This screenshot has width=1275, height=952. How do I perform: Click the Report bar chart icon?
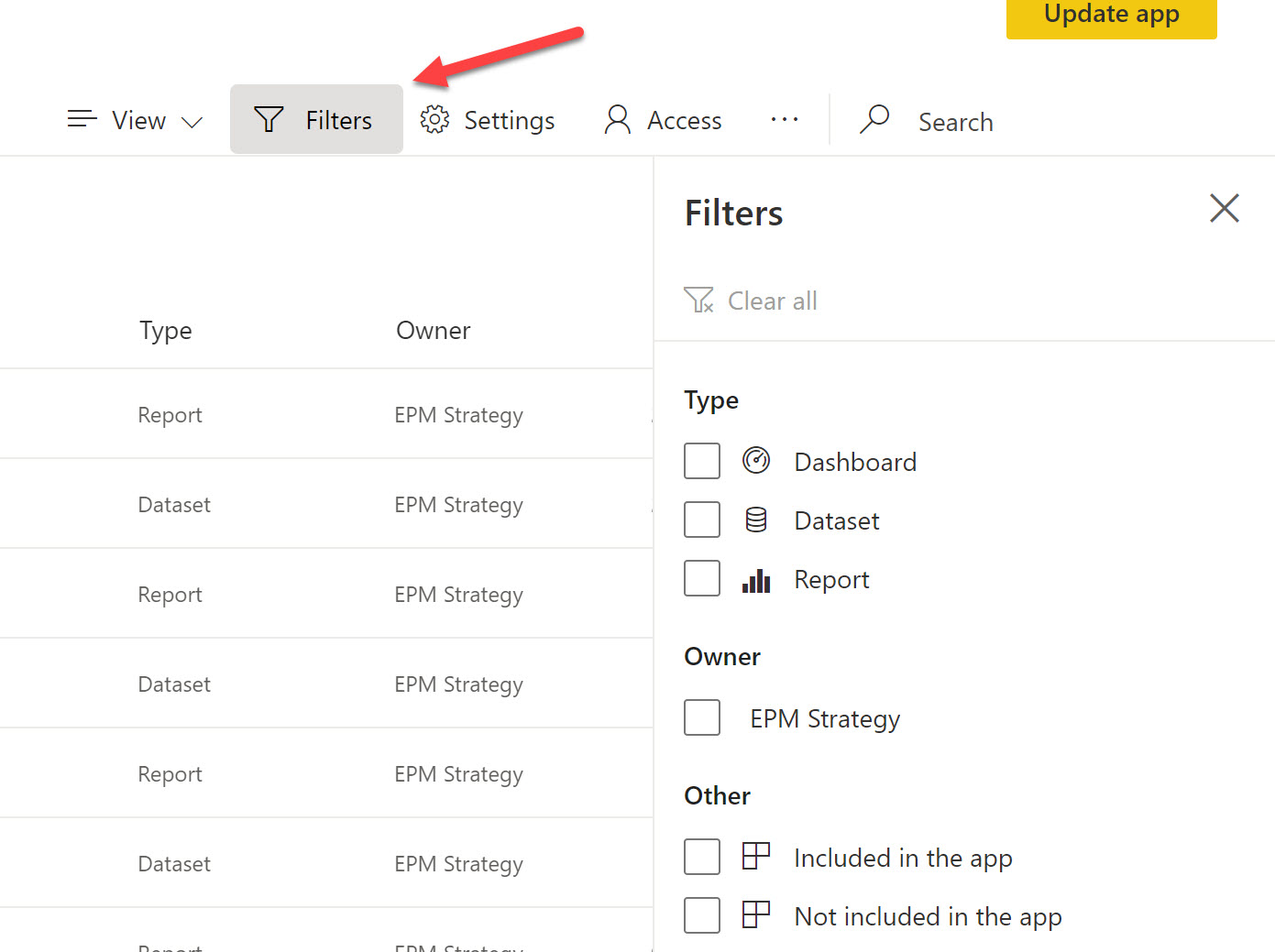(756, 580)
